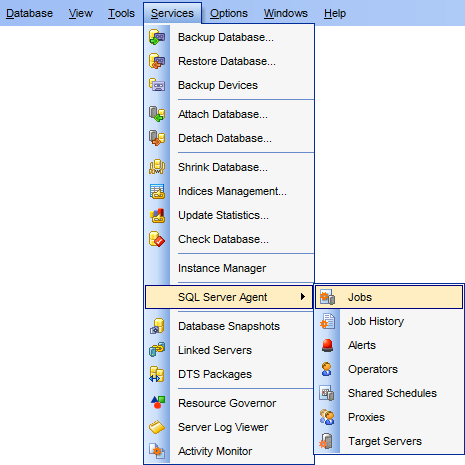
Task: Click the Shared Schedules icon
Action: (x=327, y=393)
